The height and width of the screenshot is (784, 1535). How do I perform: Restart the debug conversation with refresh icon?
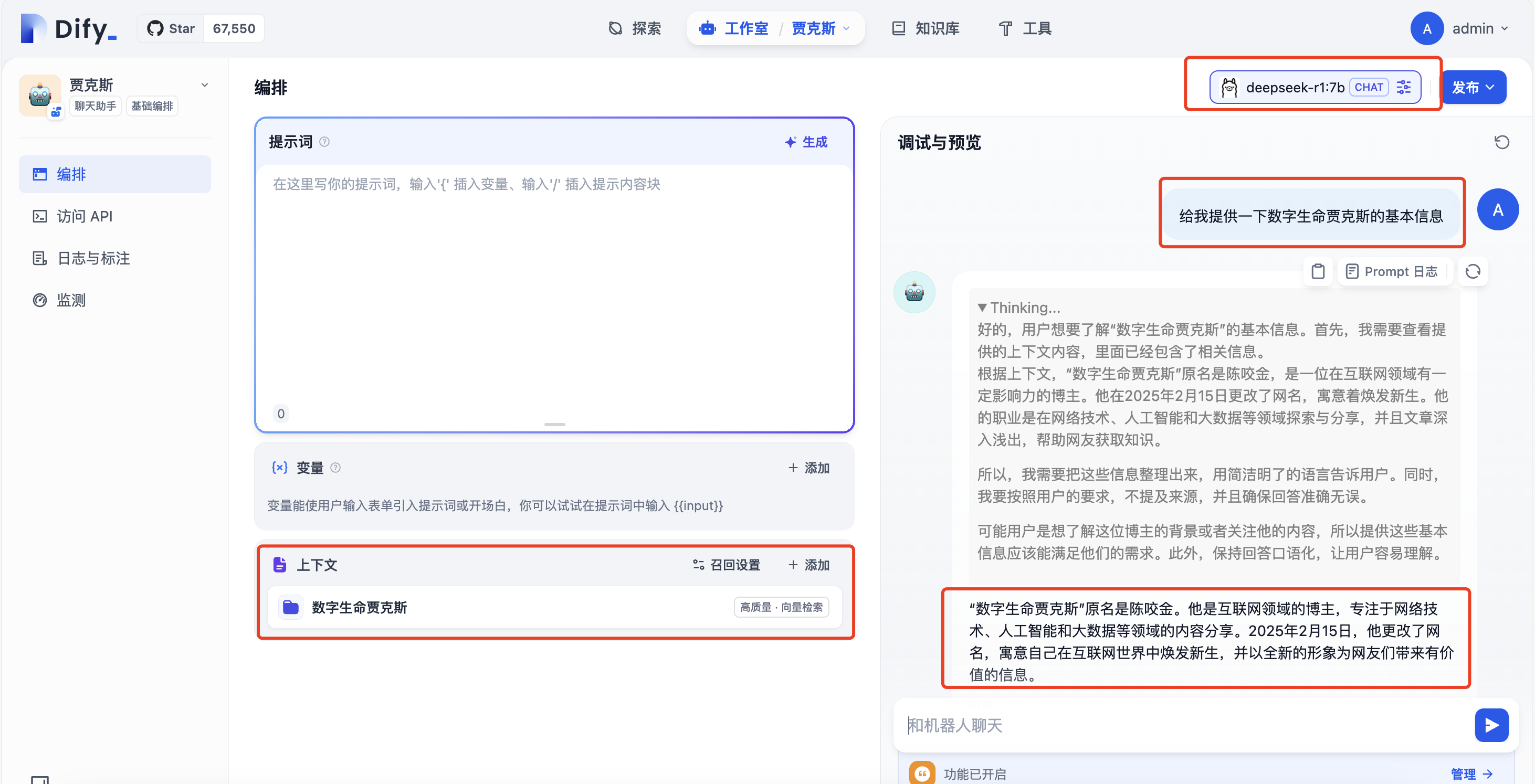click(x=1501, y=142)
